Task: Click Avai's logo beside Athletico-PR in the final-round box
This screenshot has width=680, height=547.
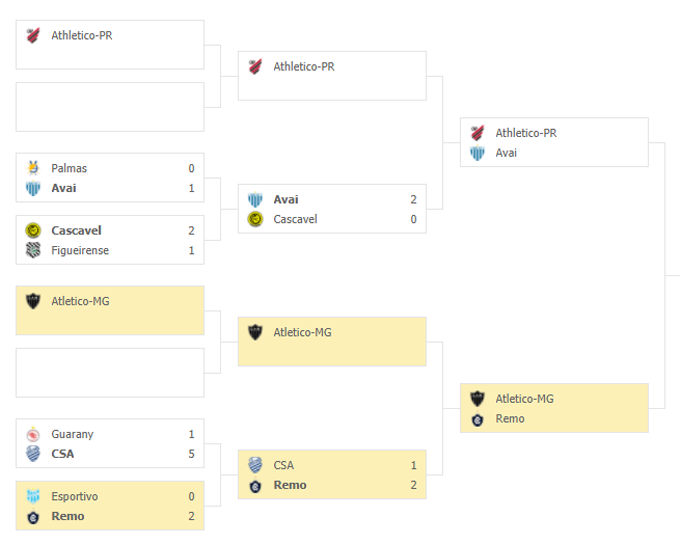Action: point(477,153)
